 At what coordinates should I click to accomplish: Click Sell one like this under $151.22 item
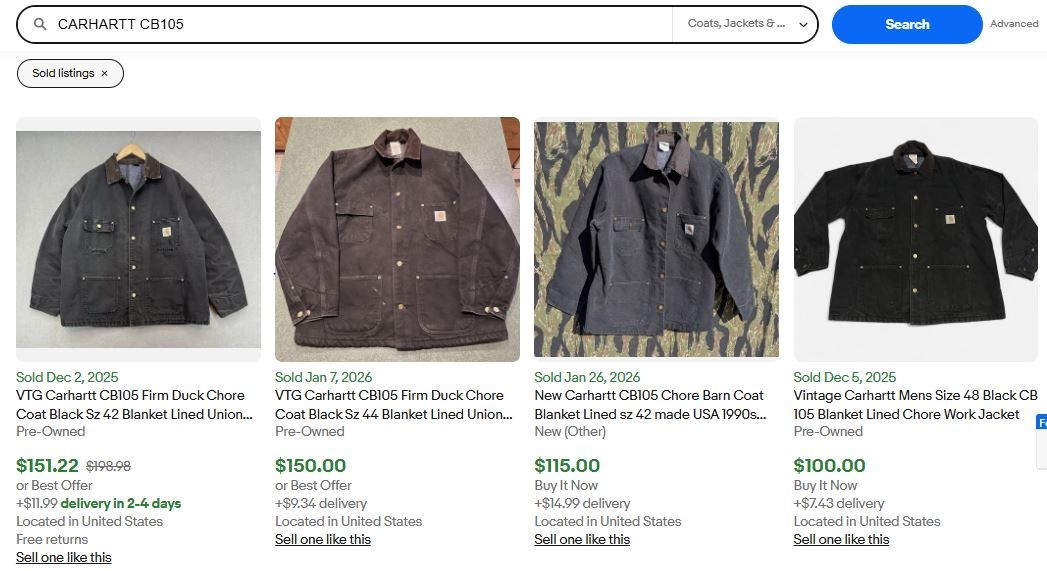[x=64, y=557]
